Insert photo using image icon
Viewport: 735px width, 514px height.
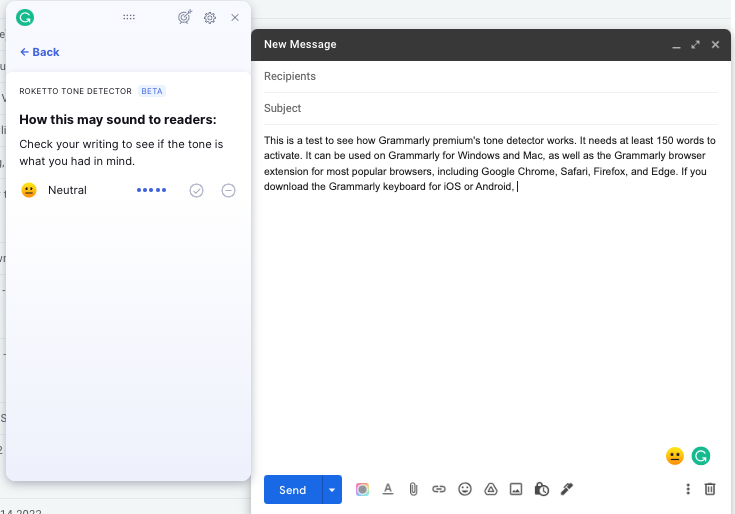[516, 489]
